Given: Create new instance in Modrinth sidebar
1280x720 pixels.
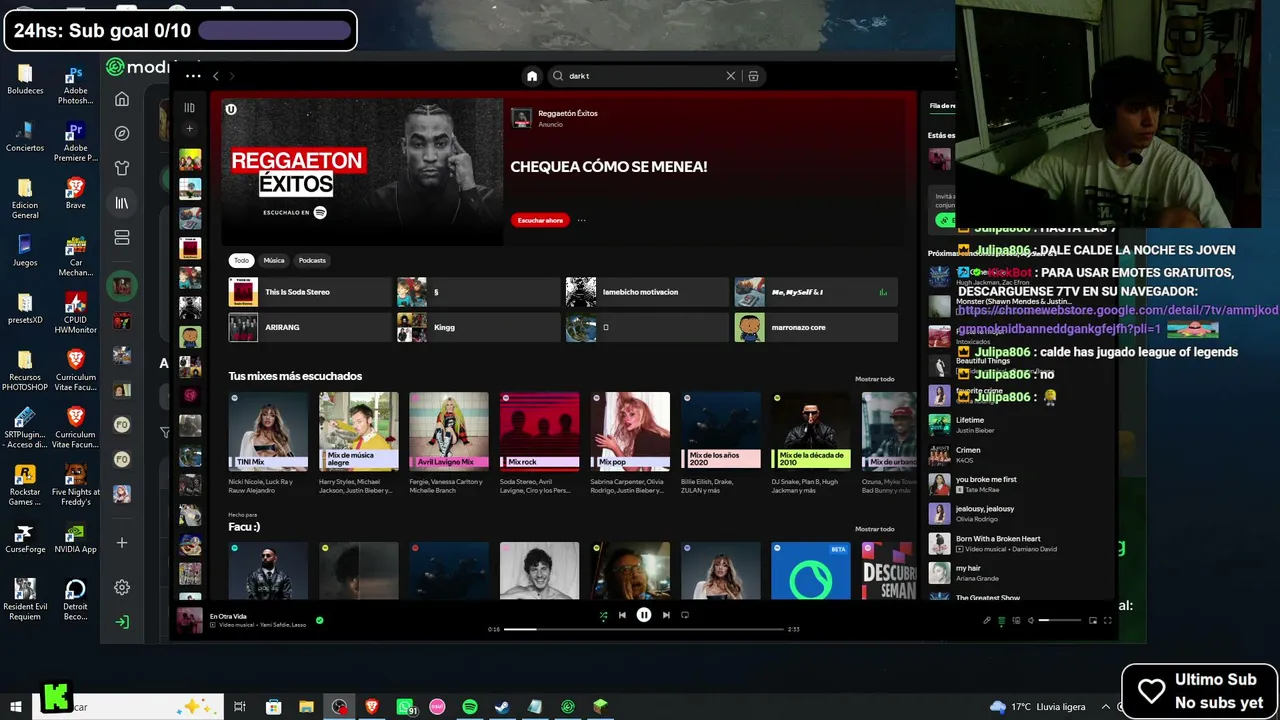Looking at the screenshot, I should pos(122,543).
